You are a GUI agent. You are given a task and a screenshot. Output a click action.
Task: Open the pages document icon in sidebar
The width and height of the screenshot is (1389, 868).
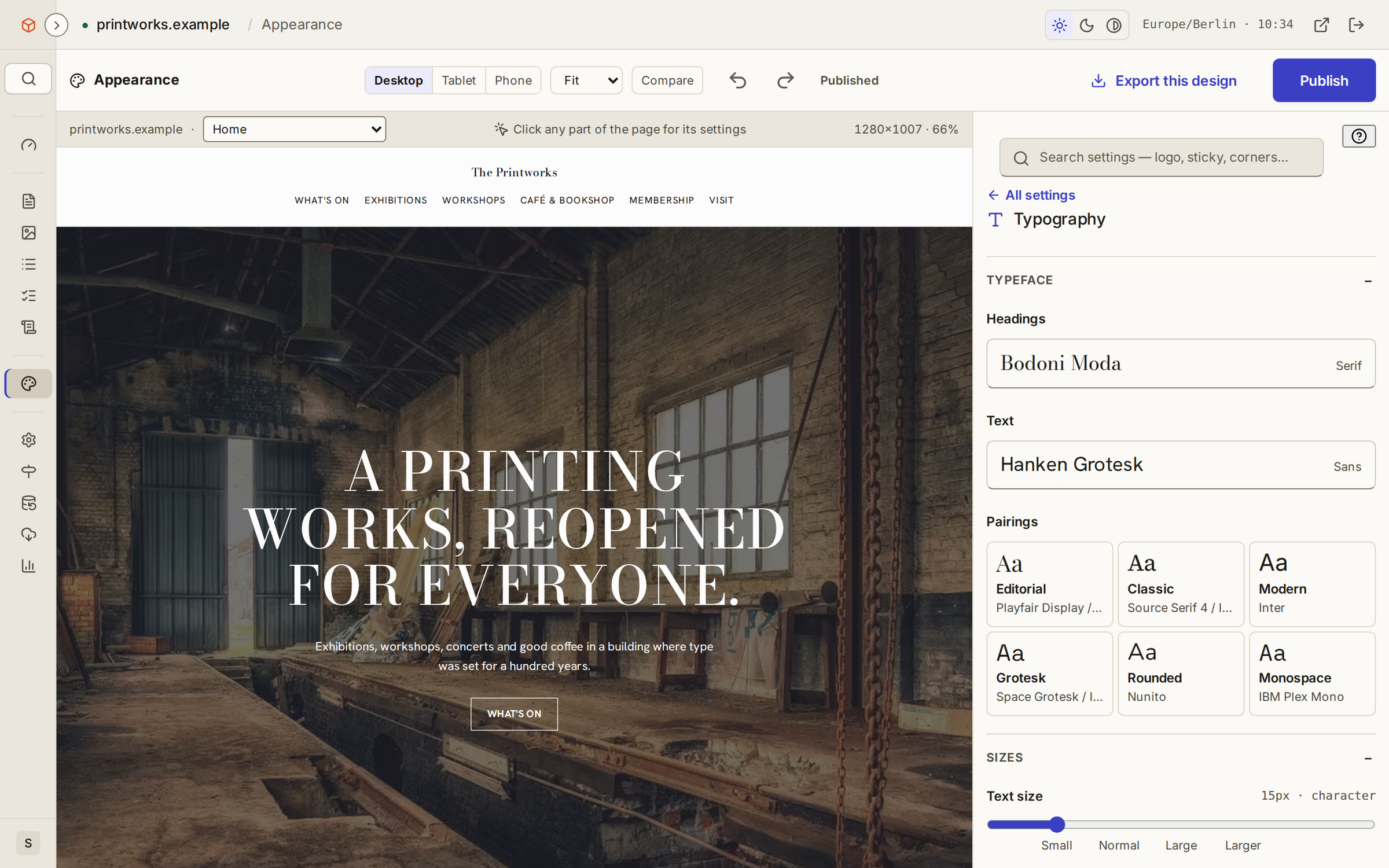click(28, 201)
